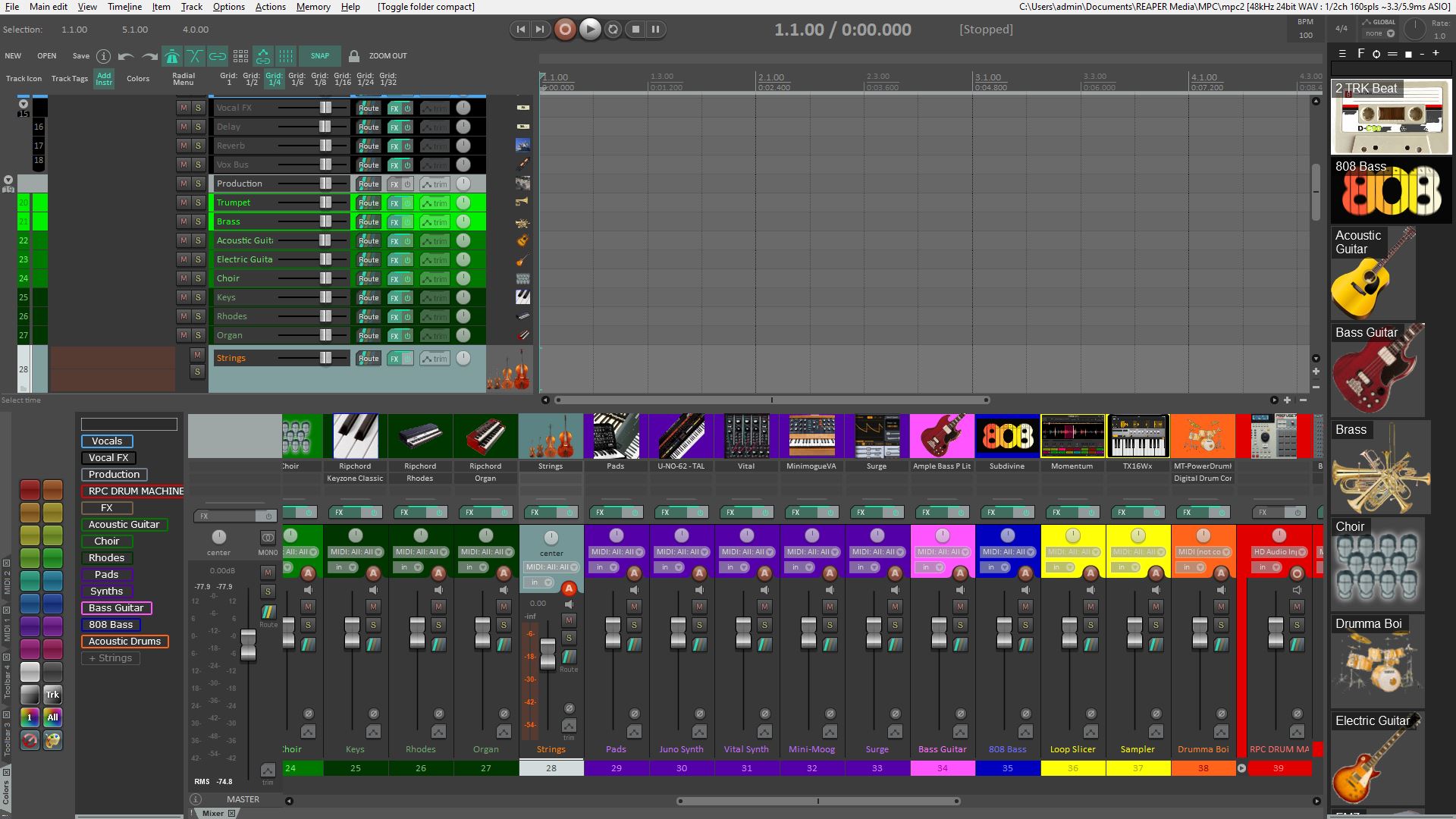Click the master volume fader in mixer
Screen dimensions: 1456x819
[248, 644]
